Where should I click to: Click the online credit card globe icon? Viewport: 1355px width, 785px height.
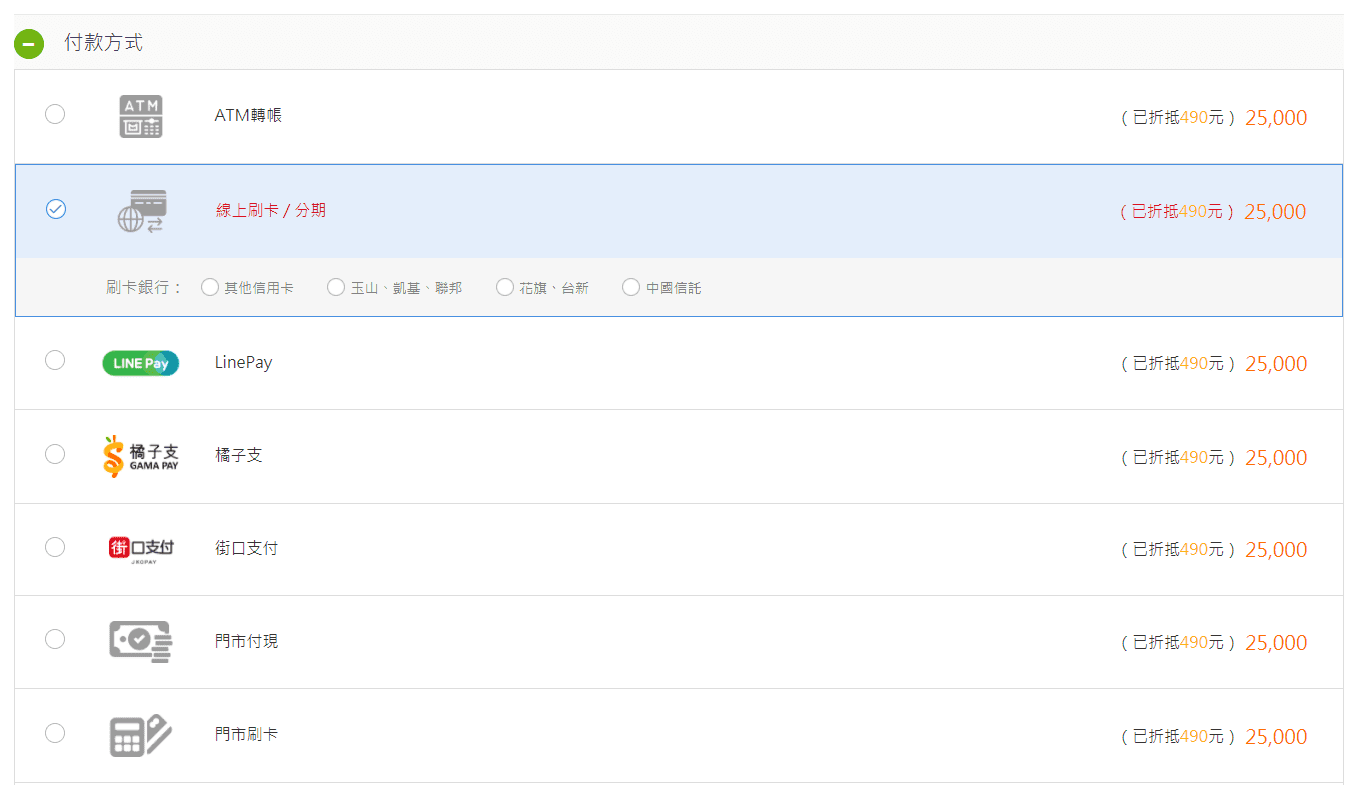pos(141,211)
